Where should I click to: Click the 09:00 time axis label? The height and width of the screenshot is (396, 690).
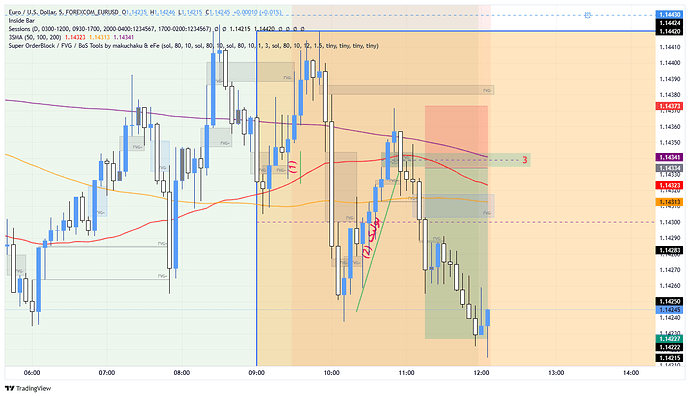257,373
